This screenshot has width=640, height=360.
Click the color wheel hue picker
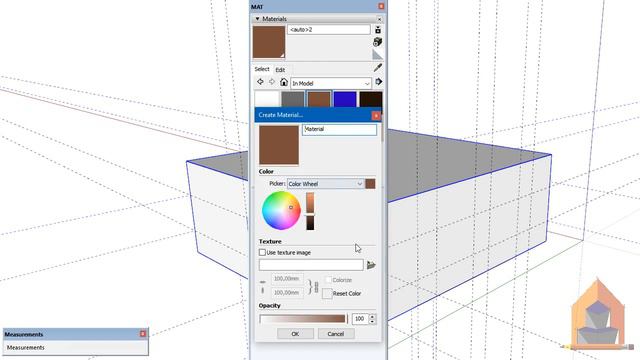pos(281,211)
